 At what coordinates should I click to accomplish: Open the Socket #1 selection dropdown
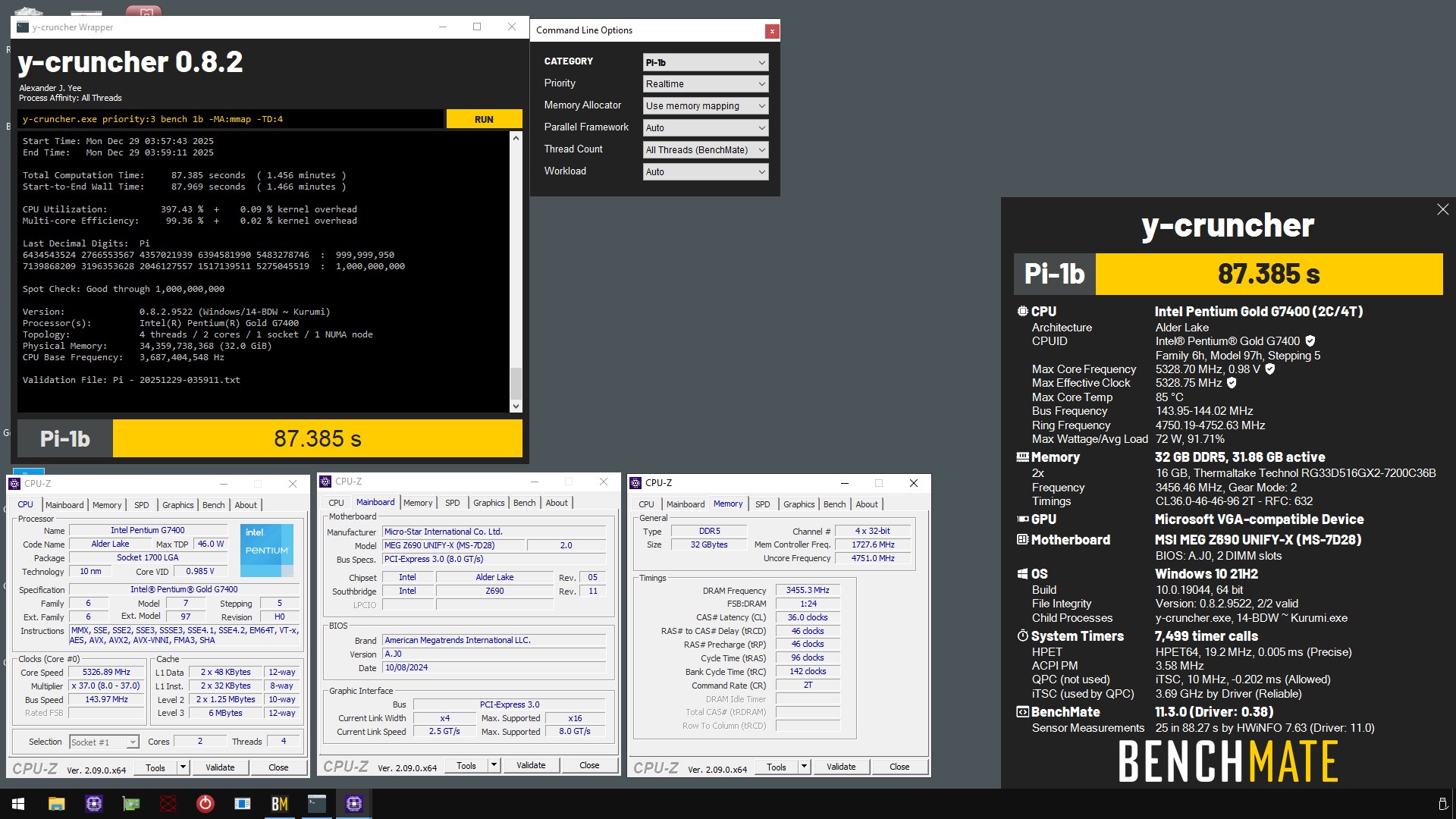pos(104,742)
